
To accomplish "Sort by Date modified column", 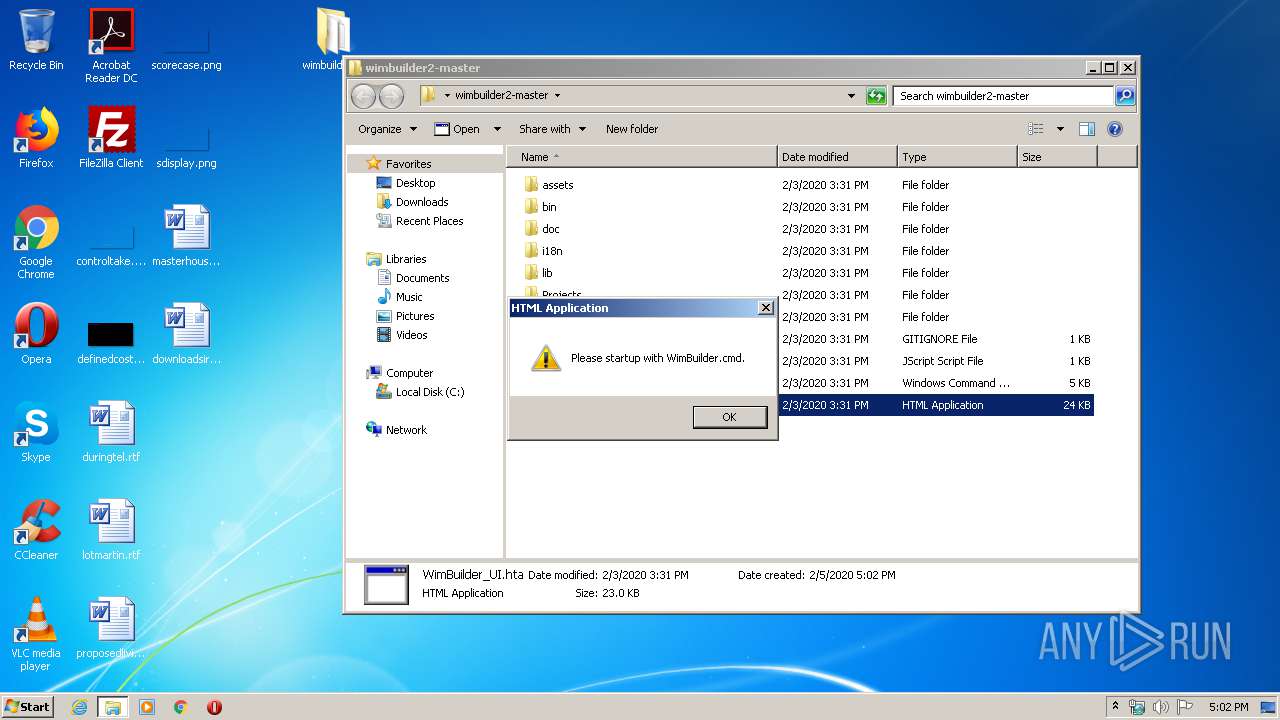I will coord(837,157).
